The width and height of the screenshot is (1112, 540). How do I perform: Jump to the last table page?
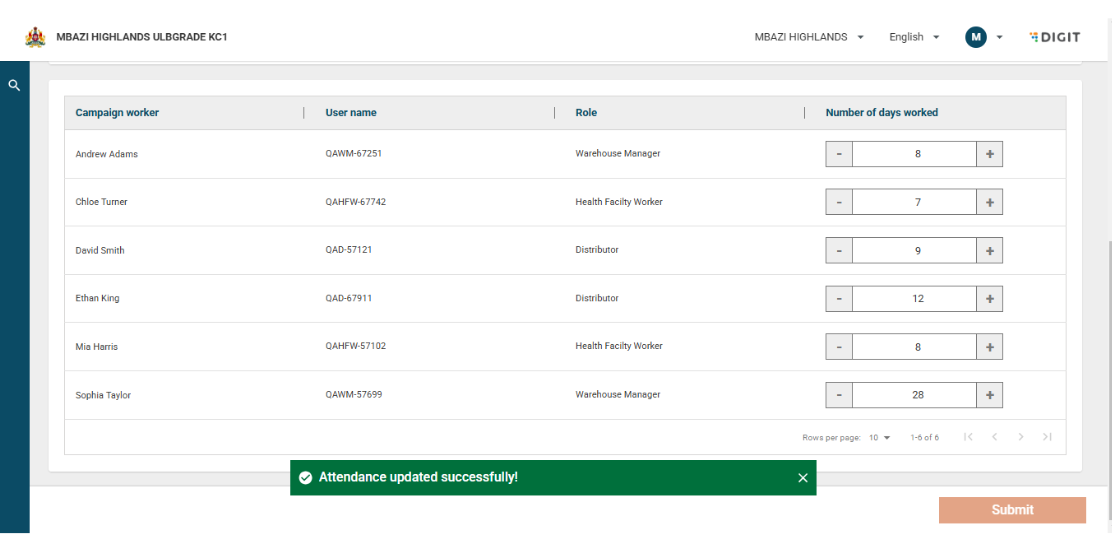pos(1046,437)
